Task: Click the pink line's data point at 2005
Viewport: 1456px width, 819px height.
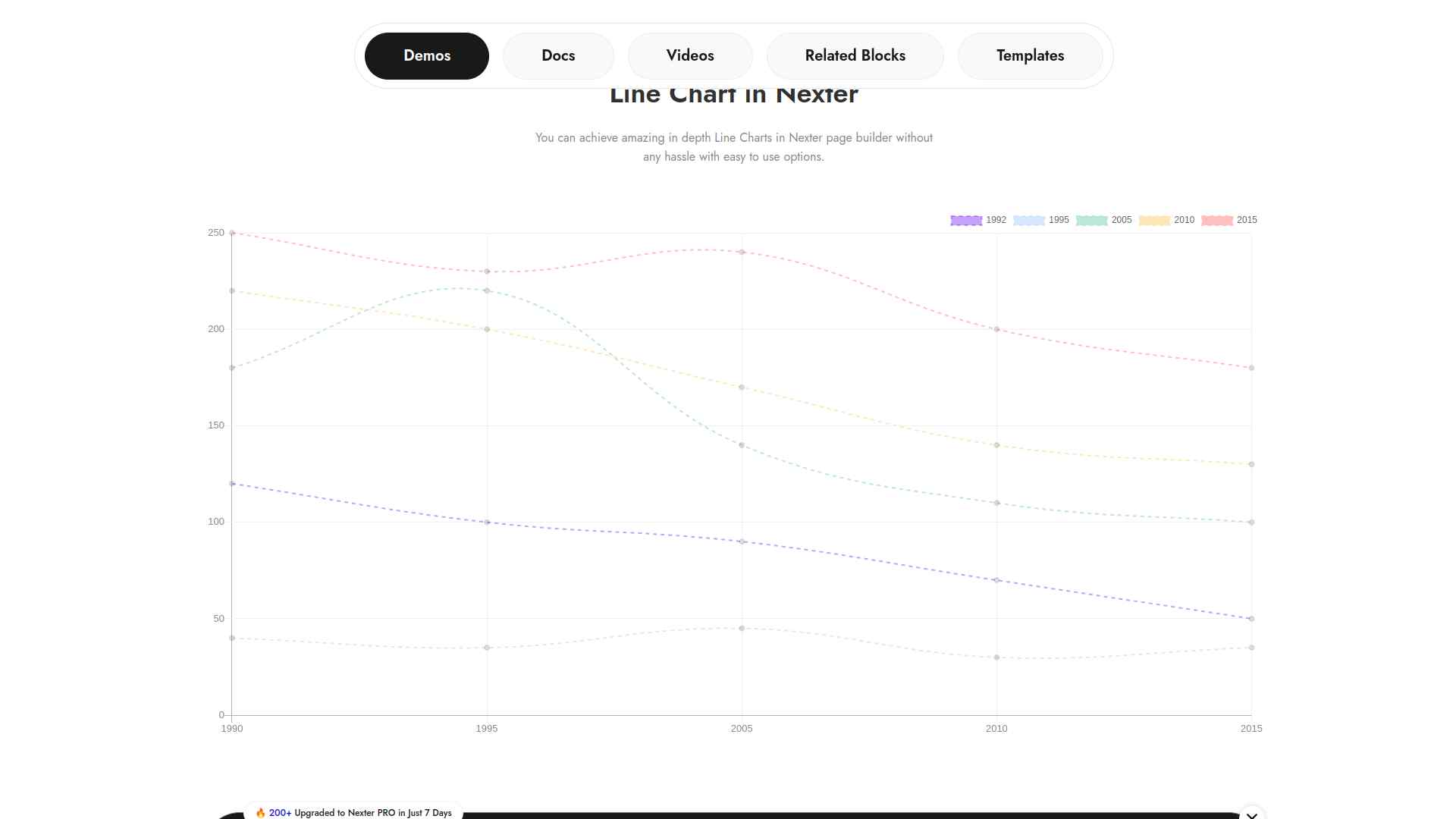Action: click(x=742, y=253)
